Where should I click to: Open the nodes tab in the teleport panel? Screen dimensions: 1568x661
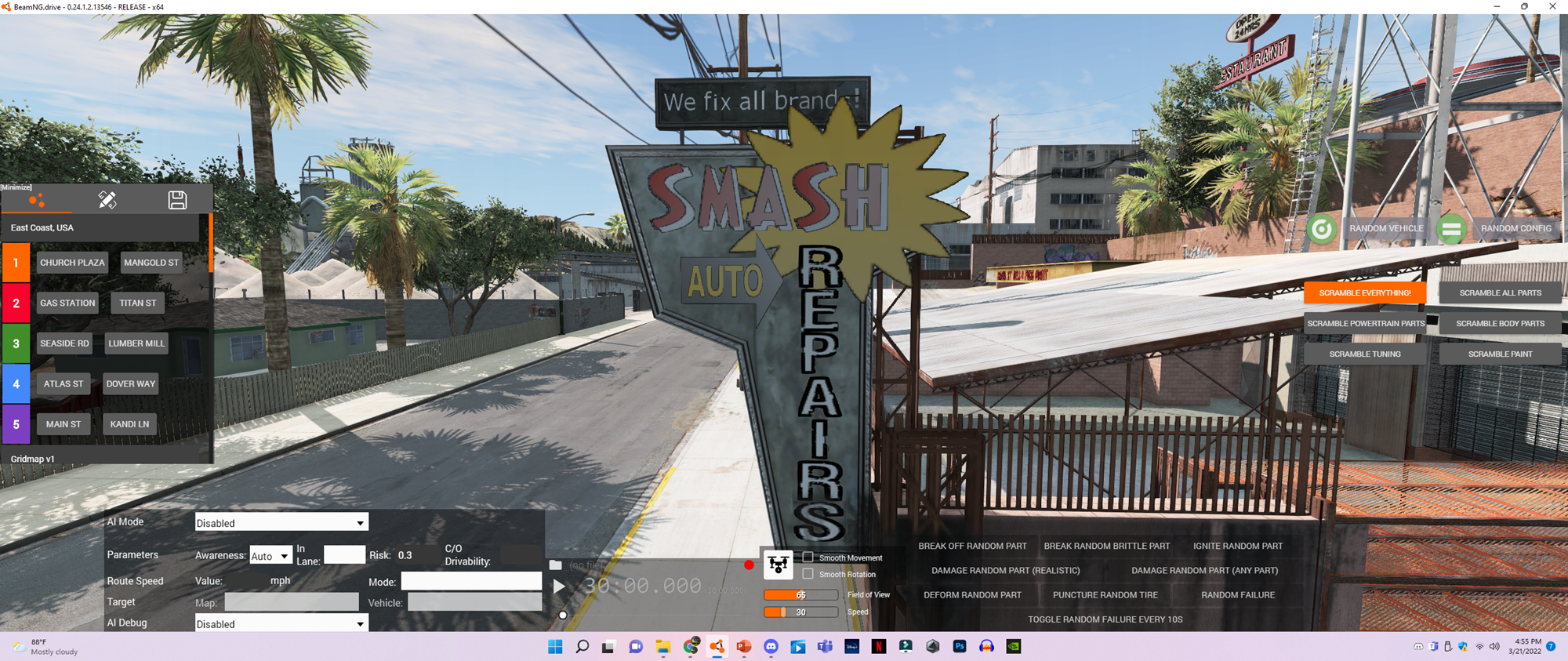click(x=36, y=201)
